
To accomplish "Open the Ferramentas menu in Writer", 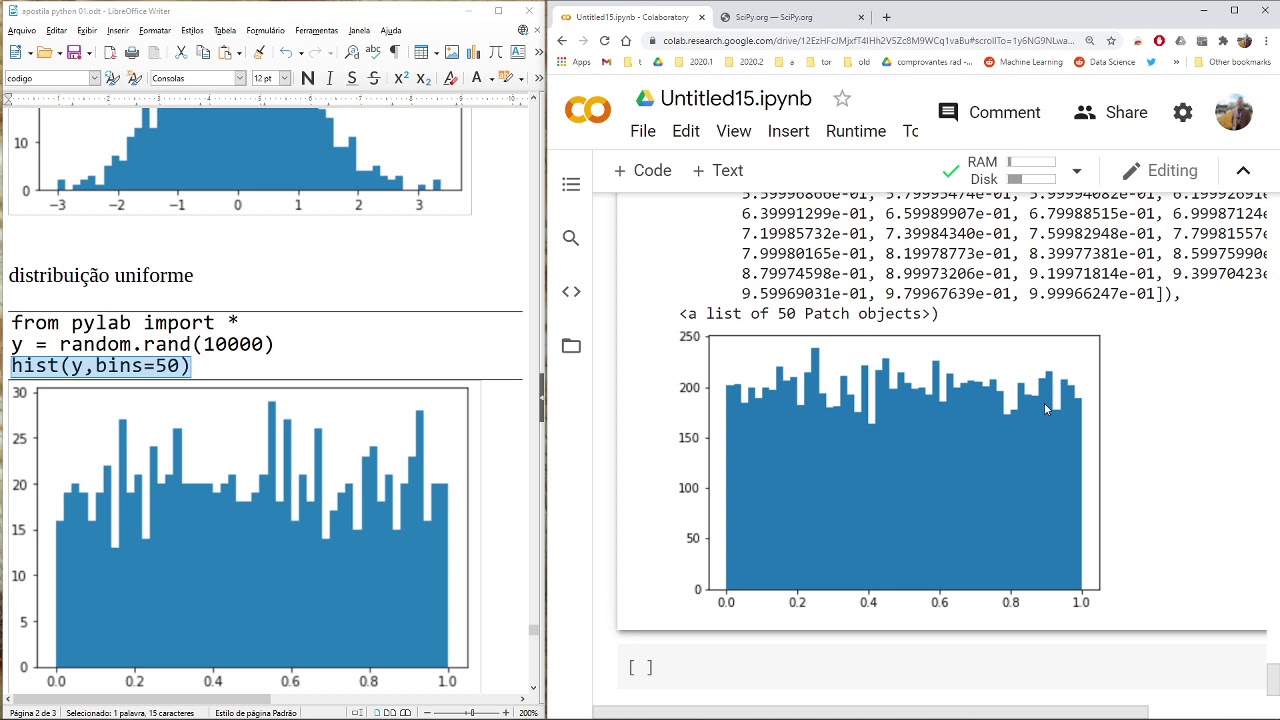I will (x=316, y=30).
